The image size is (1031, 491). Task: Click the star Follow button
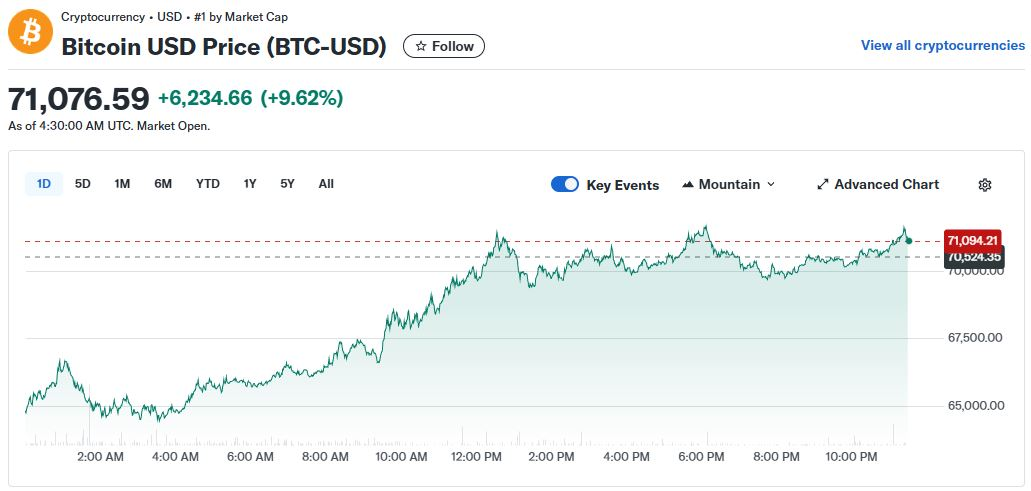click(444, 46)
